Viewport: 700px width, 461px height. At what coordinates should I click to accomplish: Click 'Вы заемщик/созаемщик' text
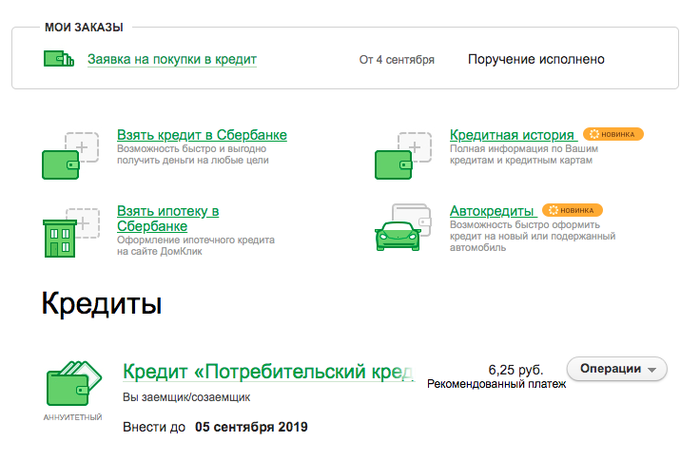click(187, 397)
